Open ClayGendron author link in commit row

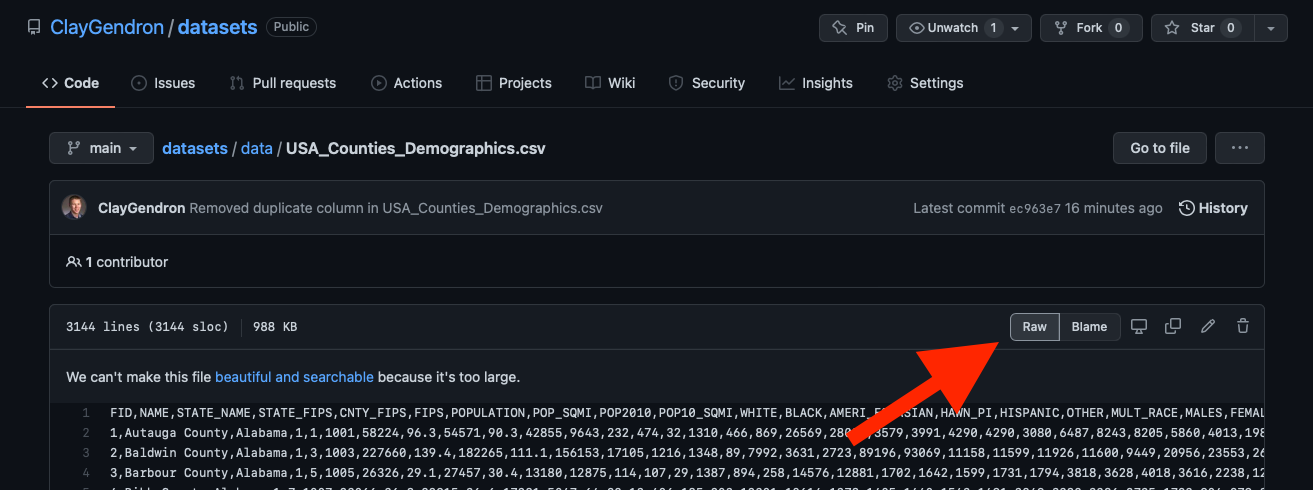point(141,208)
